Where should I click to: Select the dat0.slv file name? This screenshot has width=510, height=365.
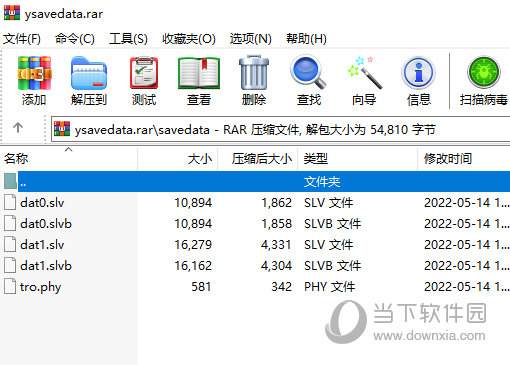[42, 203]
